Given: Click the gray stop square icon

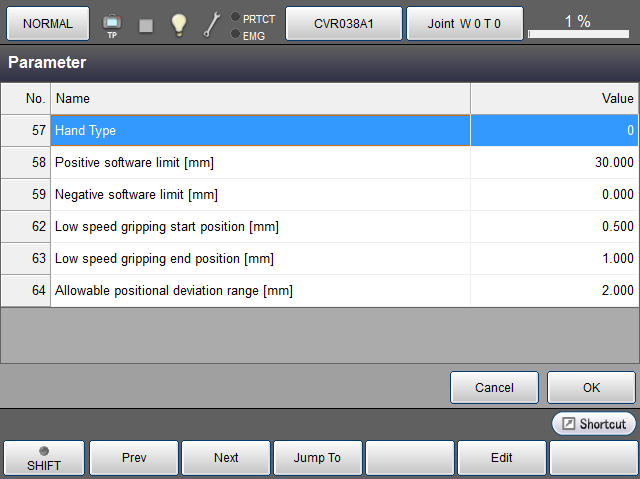Looking at the screenshot, I should 146,24.
